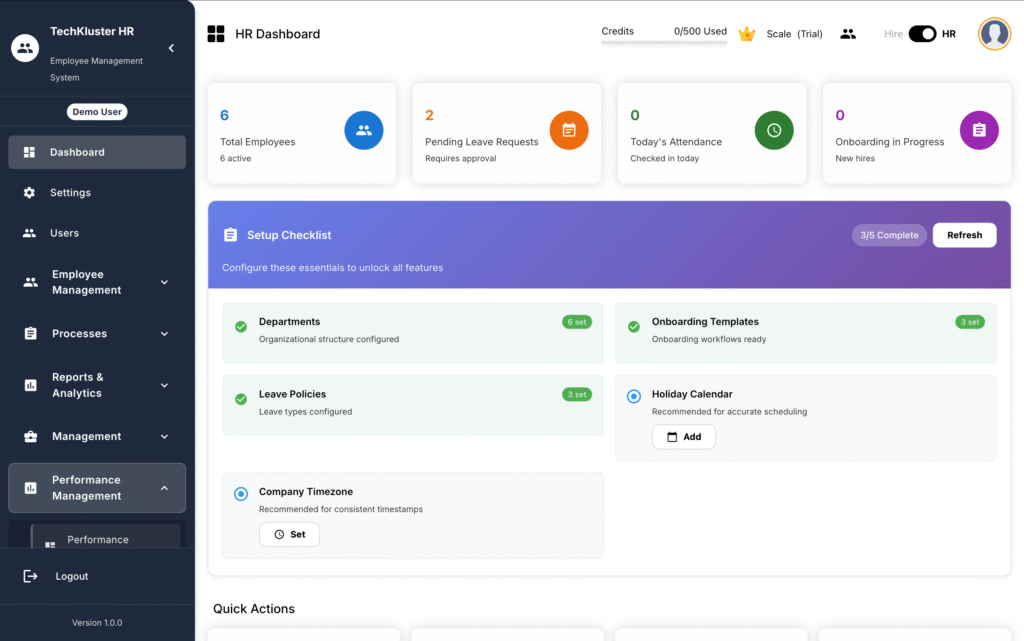The height and width of the screenshot is (641, 1024).
Task: Toggle the Hire/HR mode switch
Action: pos(922,34)
